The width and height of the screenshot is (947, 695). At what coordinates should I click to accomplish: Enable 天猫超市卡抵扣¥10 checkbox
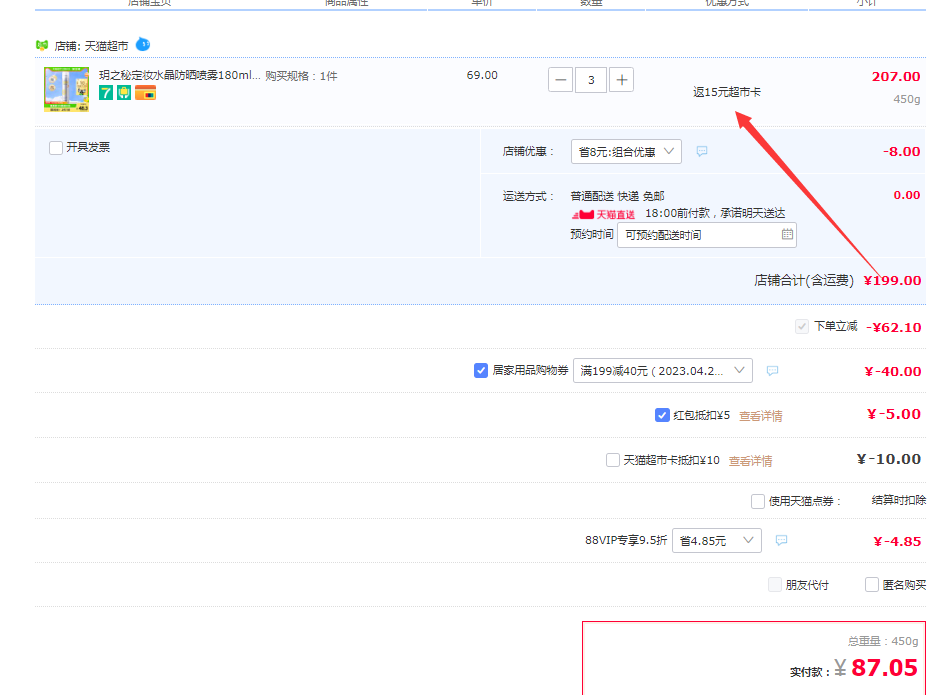pyautogui.click(x=612, y=460)
